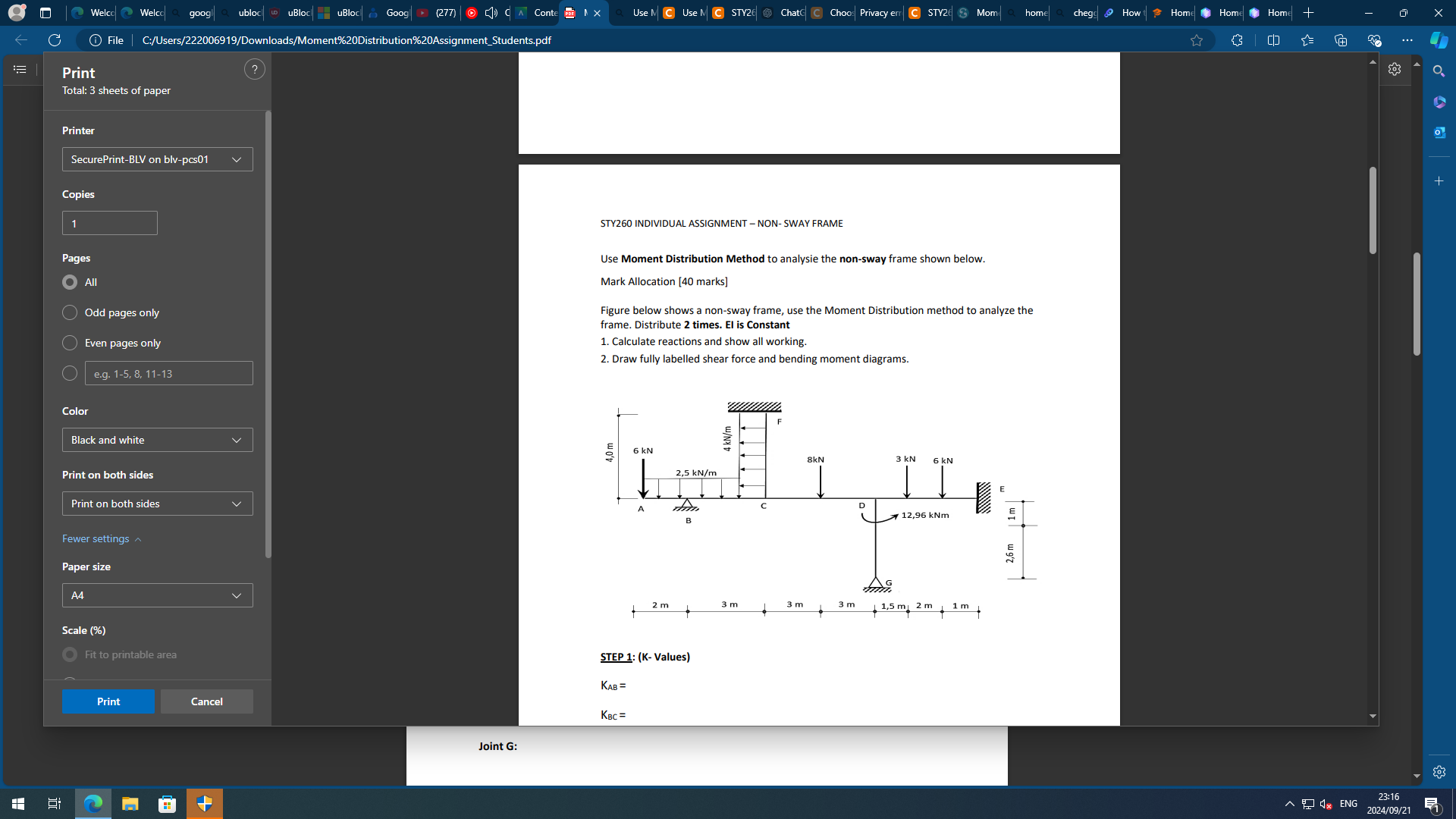Screen dimensions: 1456x819
Task: Open PDF viewer settings gear icon
Action: click(x=1395, y=69)
